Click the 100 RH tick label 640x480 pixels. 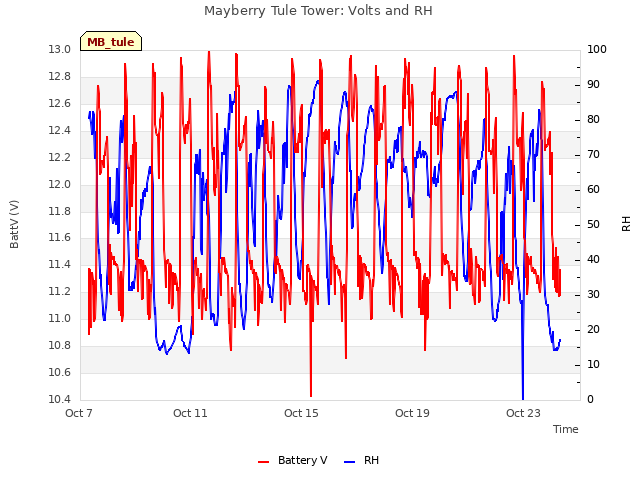pos(597,49)
